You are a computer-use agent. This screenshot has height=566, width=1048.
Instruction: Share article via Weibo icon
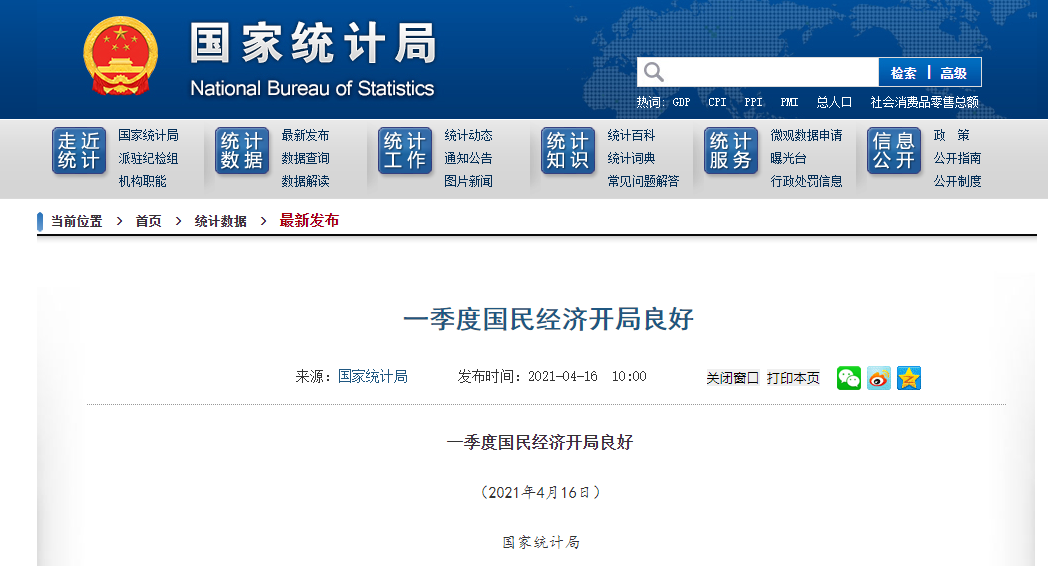tap(879, 378)
